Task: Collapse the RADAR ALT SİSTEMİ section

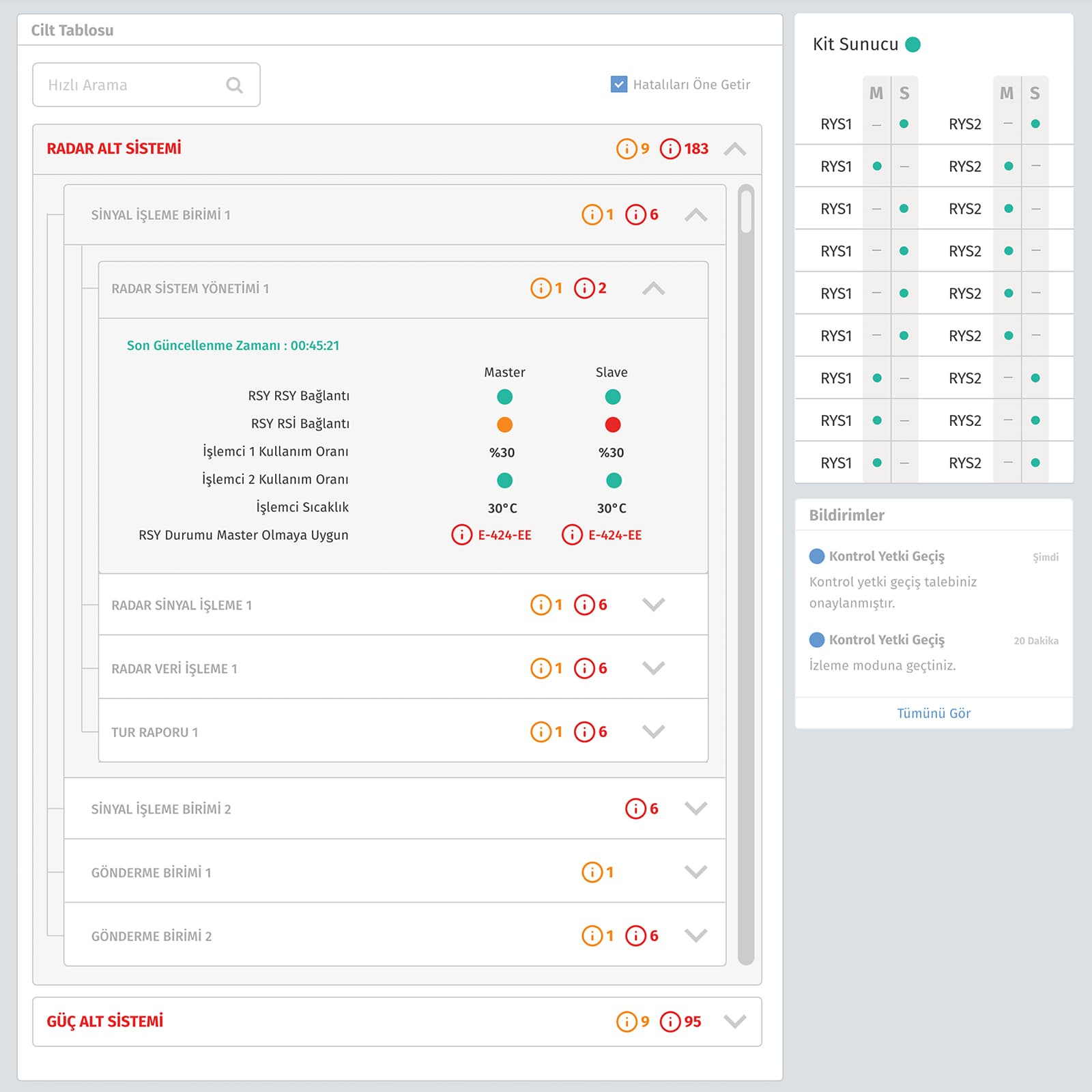Action: (x=734, y=149)
